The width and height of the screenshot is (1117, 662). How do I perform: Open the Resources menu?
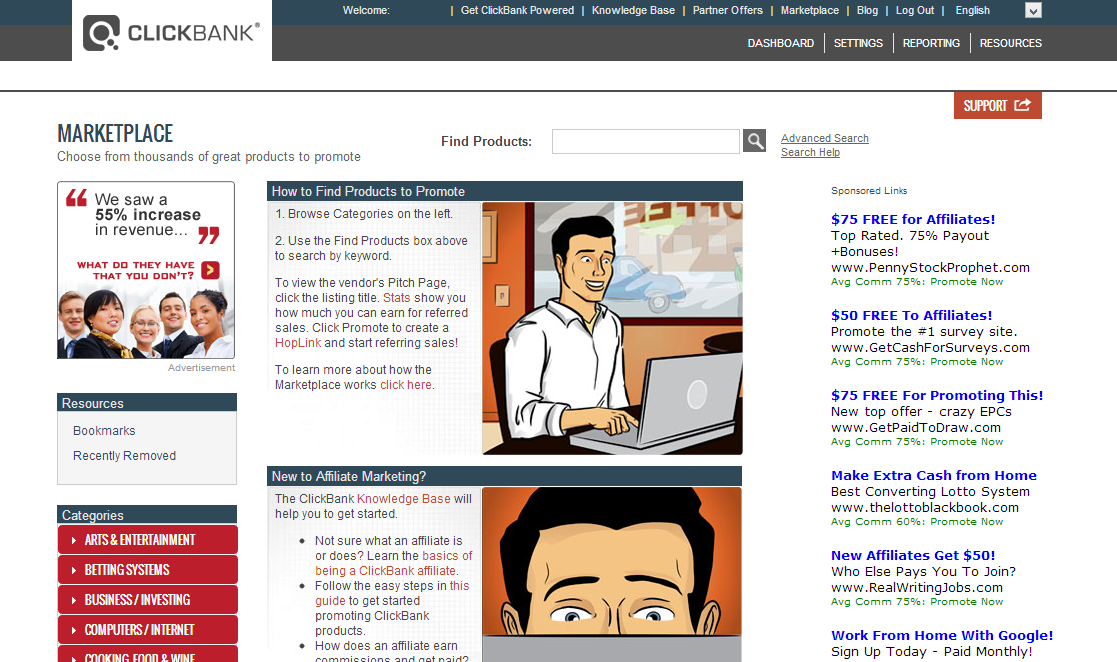tap(1010, 43)
